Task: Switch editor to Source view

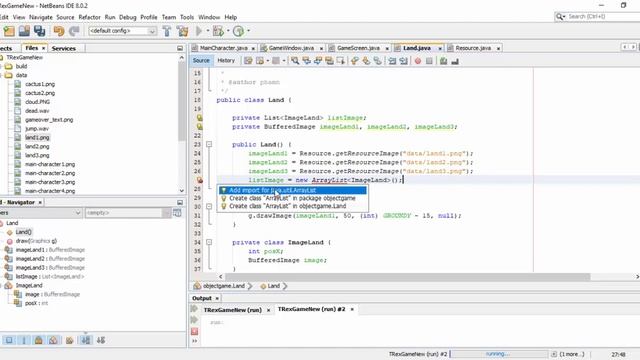Action: tap(201, 60)
